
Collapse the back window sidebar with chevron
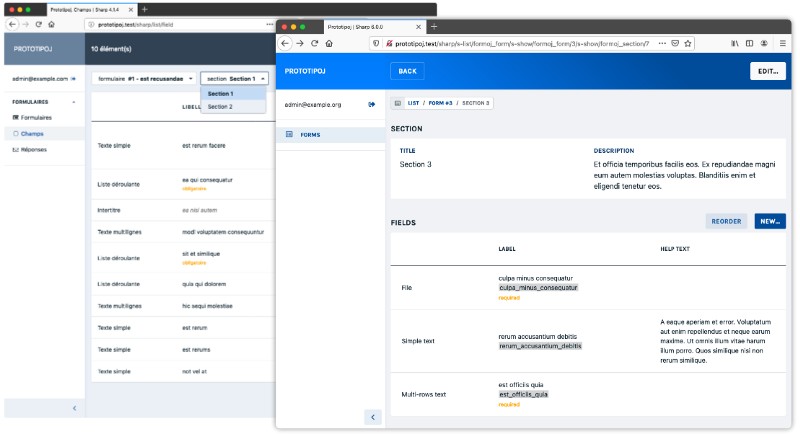click(x=74, y=408)
